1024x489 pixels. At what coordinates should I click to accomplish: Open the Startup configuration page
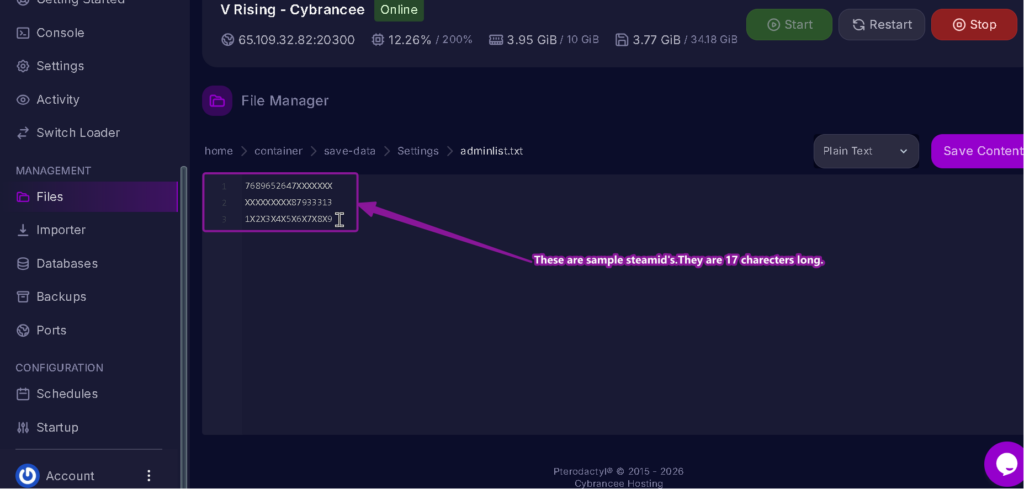57,427
